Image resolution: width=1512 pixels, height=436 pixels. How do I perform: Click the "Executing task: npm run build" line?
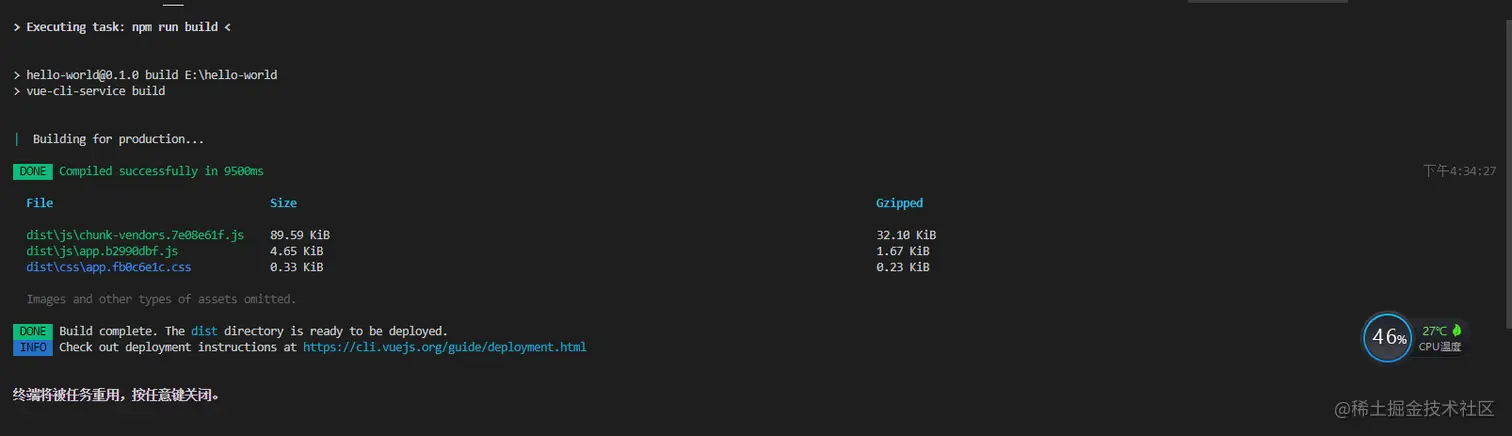tap(122, 27)
